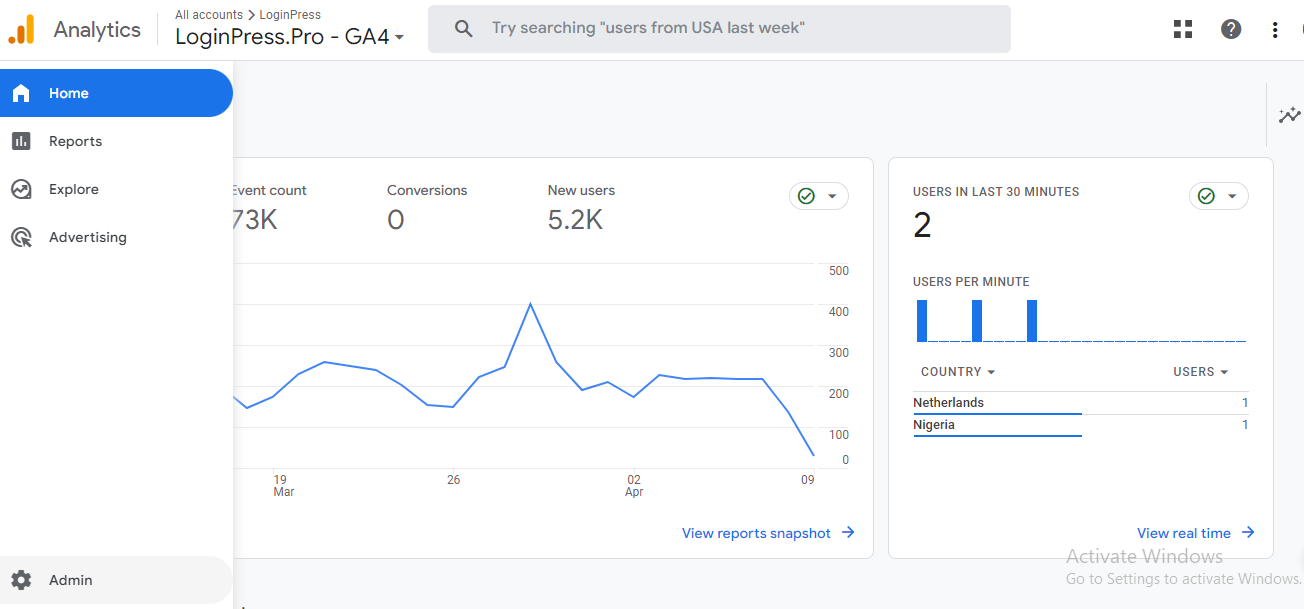Click the All accounts breadcrumb
Image resolution: width=1304 pixels, height=609 pixels.
pos(208,14)
